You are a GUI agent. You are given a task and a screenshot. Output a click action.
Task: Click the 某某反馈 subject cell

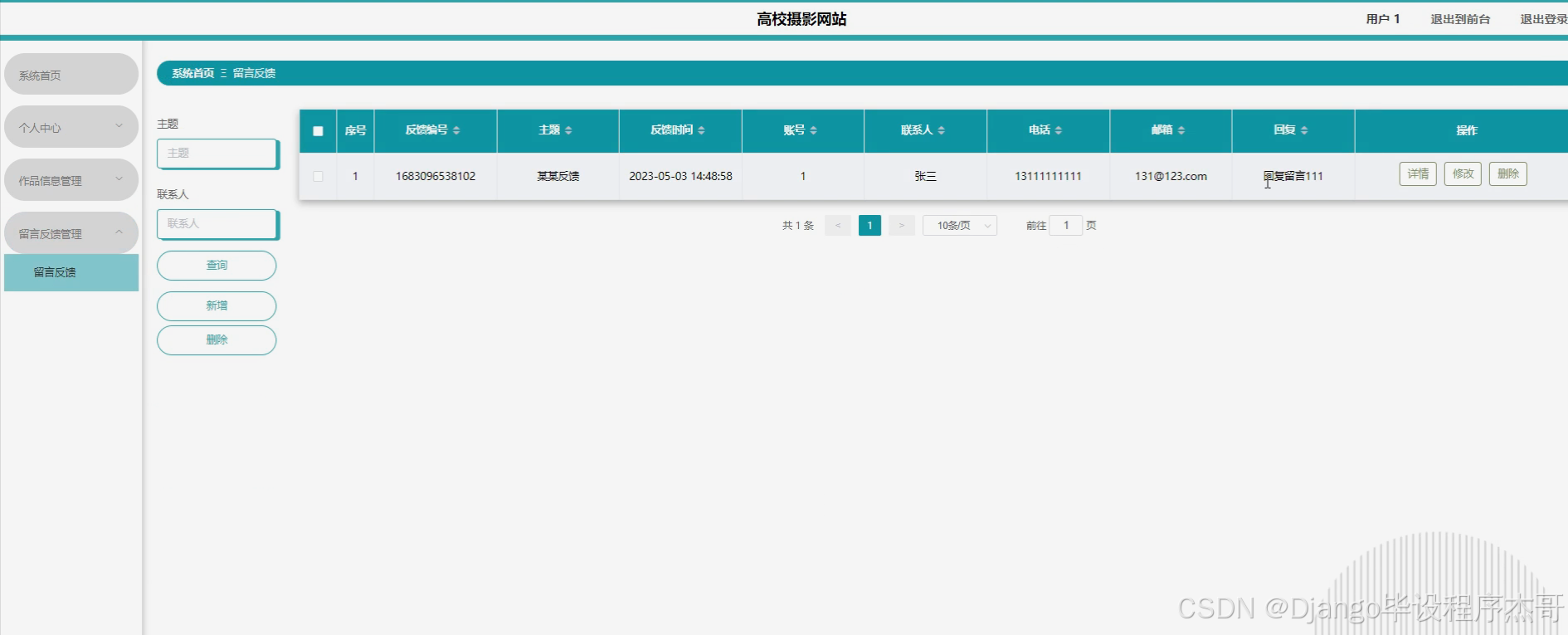[558, 176]
